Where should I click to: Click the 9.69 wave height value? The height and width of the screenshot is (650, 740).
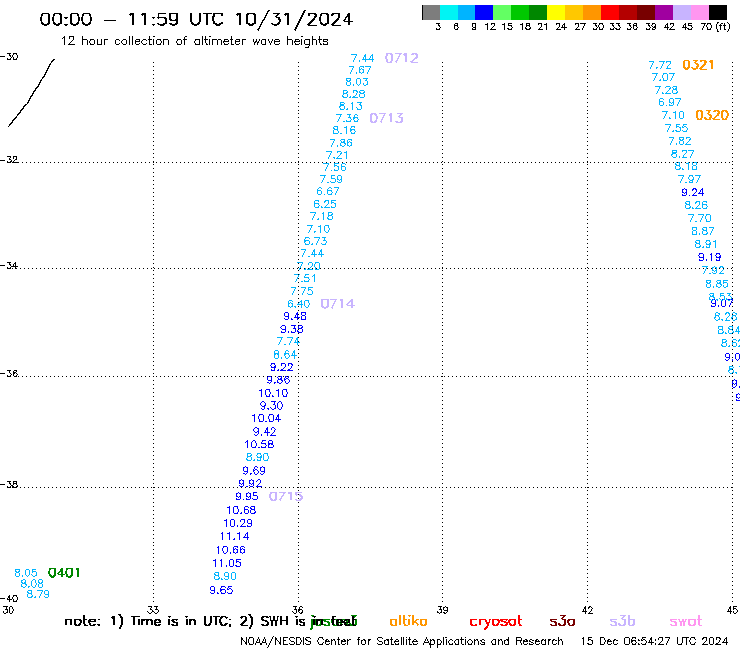pos(254,471)
